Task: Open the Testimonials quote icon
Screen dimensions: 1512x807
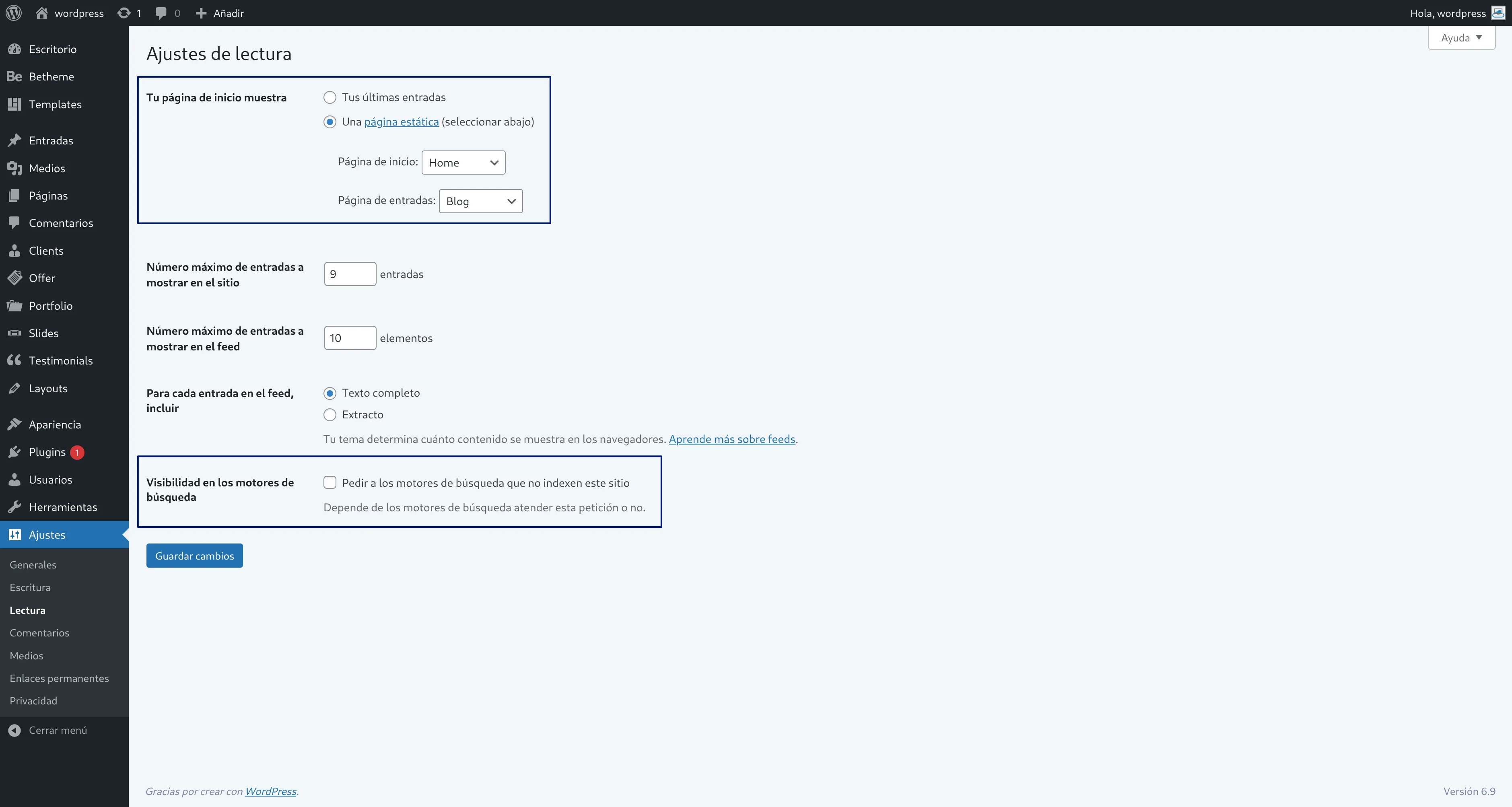Action: 14,360
